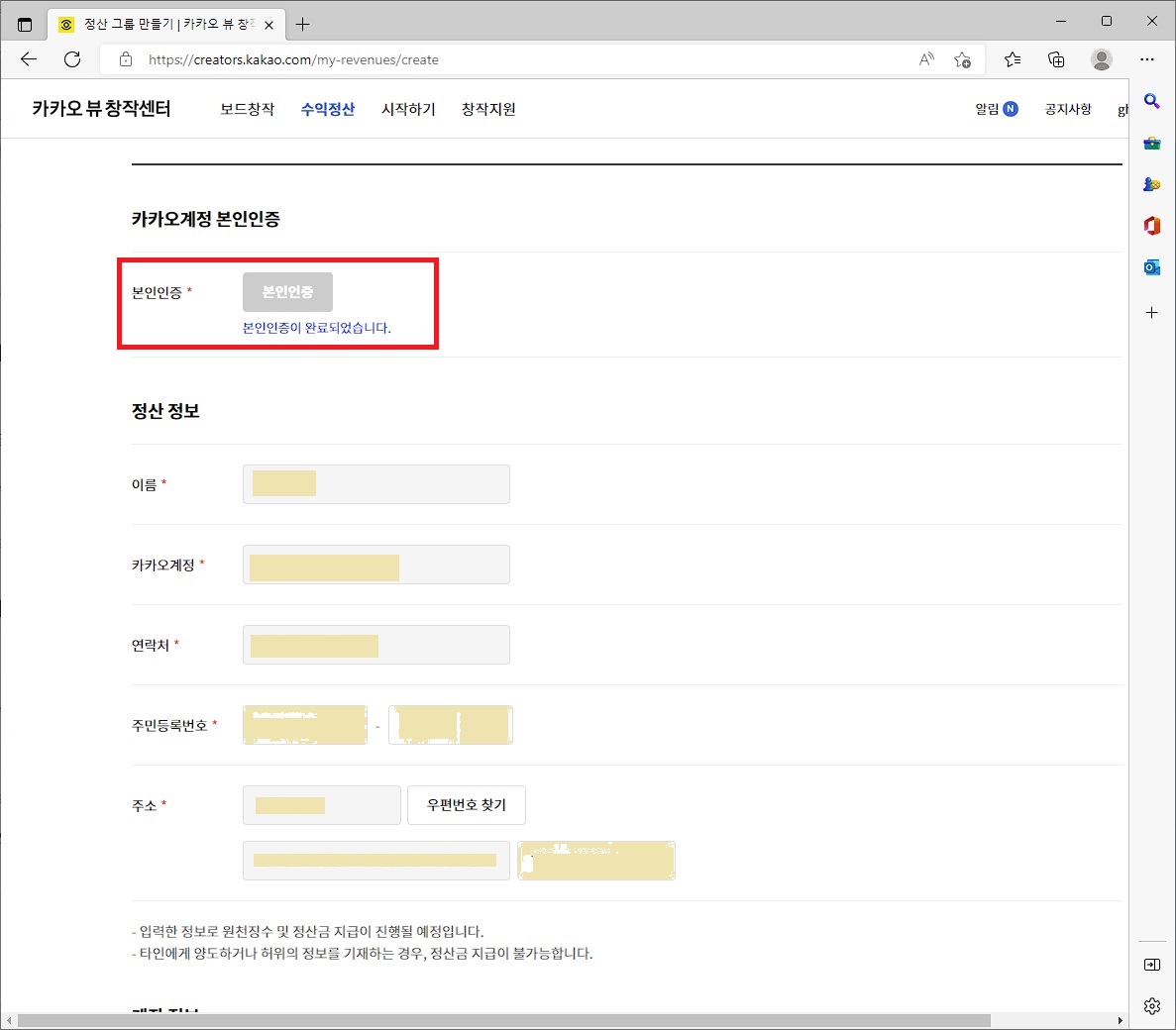This screenshot has width=1176, height=1030.
Task: Open tab actions menu icon
Action: point(25,25)
